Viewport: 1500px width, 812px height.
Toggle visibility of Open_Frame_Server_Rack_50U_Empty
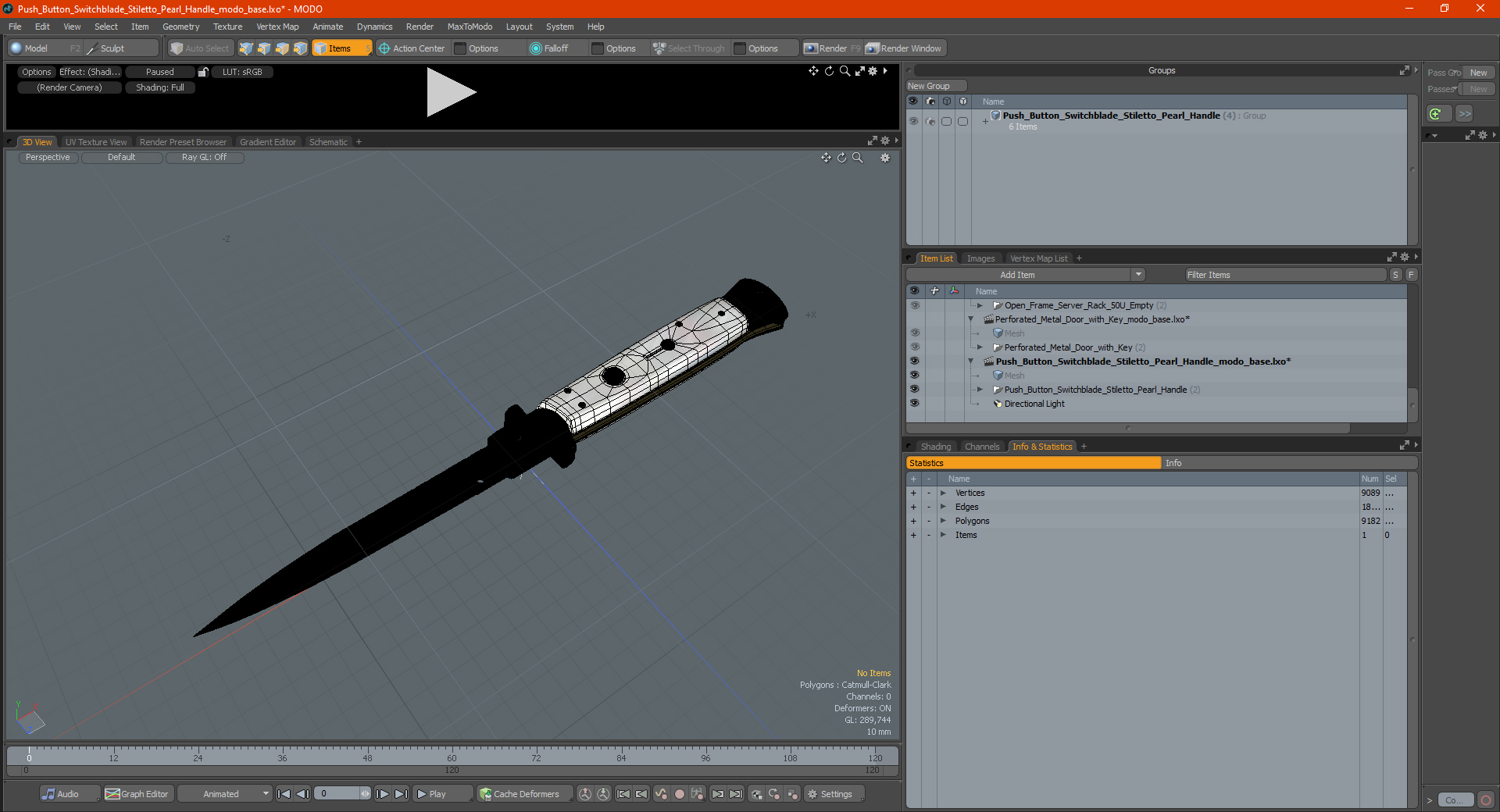pos(914,305)
